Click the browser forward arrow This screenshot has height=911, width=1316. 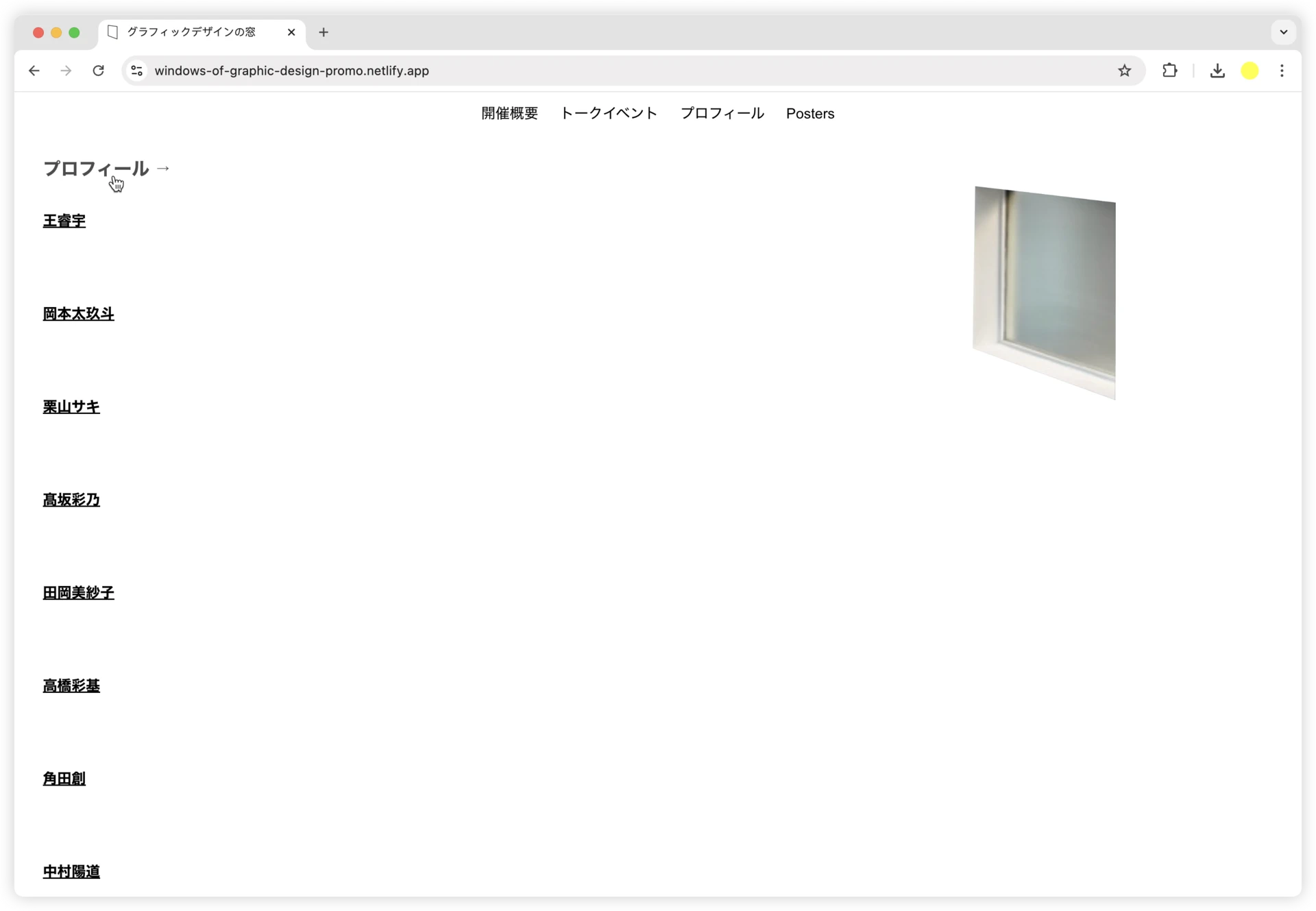coord(66,71)
